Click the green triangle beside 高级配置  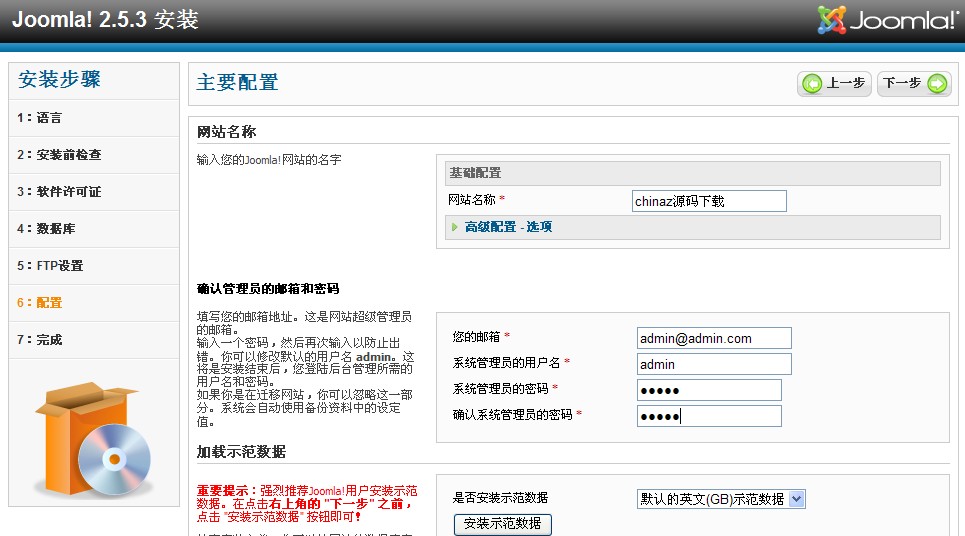[x=455, y=227]
